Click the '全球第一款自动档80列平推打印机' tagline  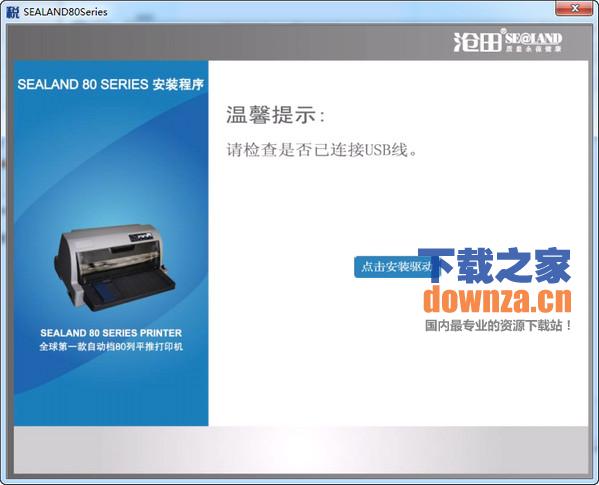(111, 347)
